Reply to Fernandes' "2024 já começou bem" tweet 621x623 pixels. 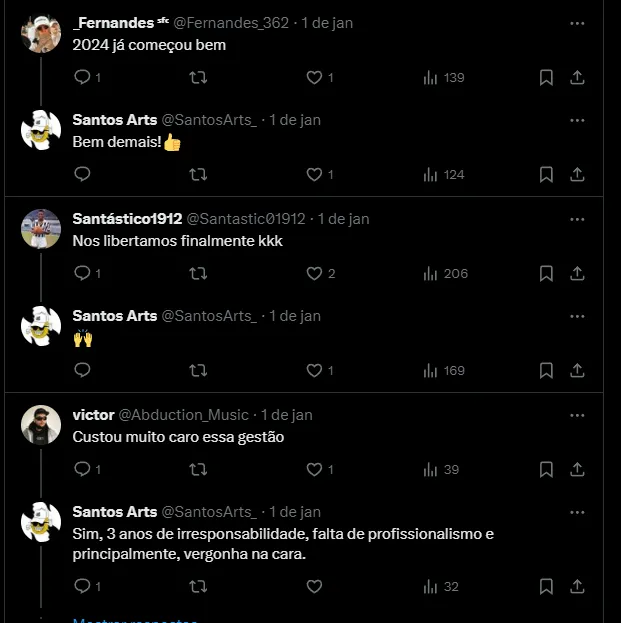(x=83, y=77)
